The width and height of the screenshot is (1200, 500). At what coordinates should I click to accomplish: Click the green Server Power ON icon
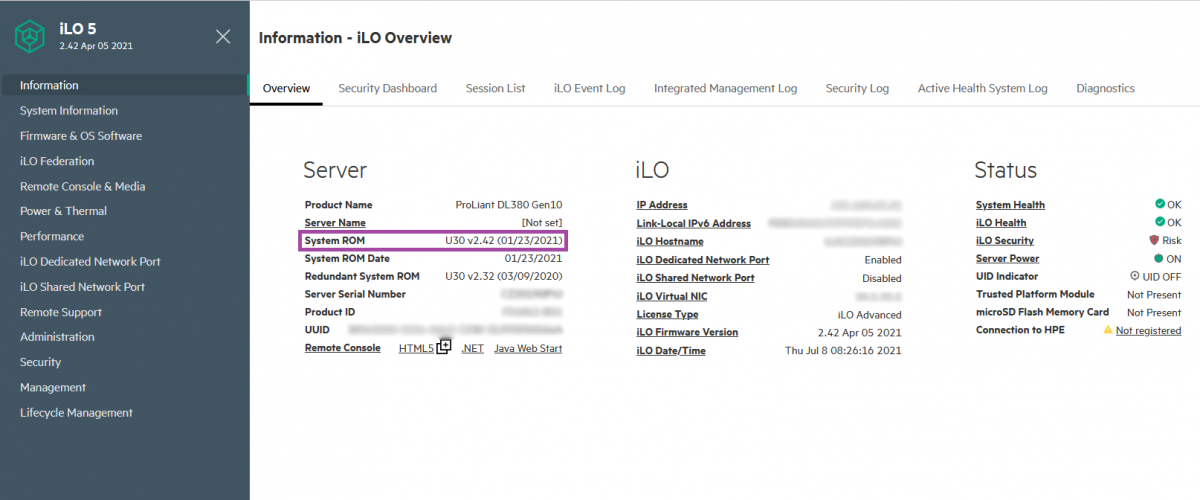[x=1159, y=259]
